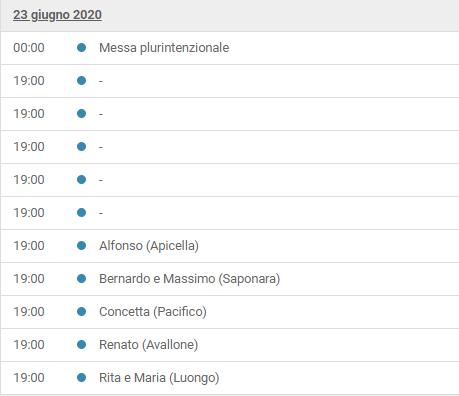The width and height of the screenshot is (459, 396).
Task: Click the blue dot beside Renato (Avallone)
Action: [x=81, y=345]
